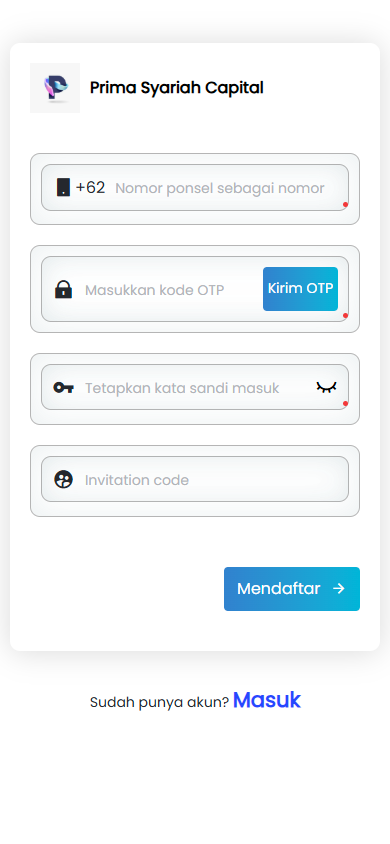This screenshot has width=390, height=844.
Task: Click the Prima Syariah Capital title text
Action: (176, 88)
